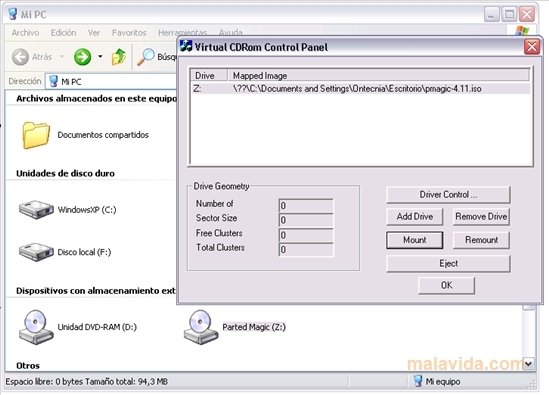Viewport: 549px width, 395px height.
Task: Click the Mi PC window title icon
Action: point(13,14)
